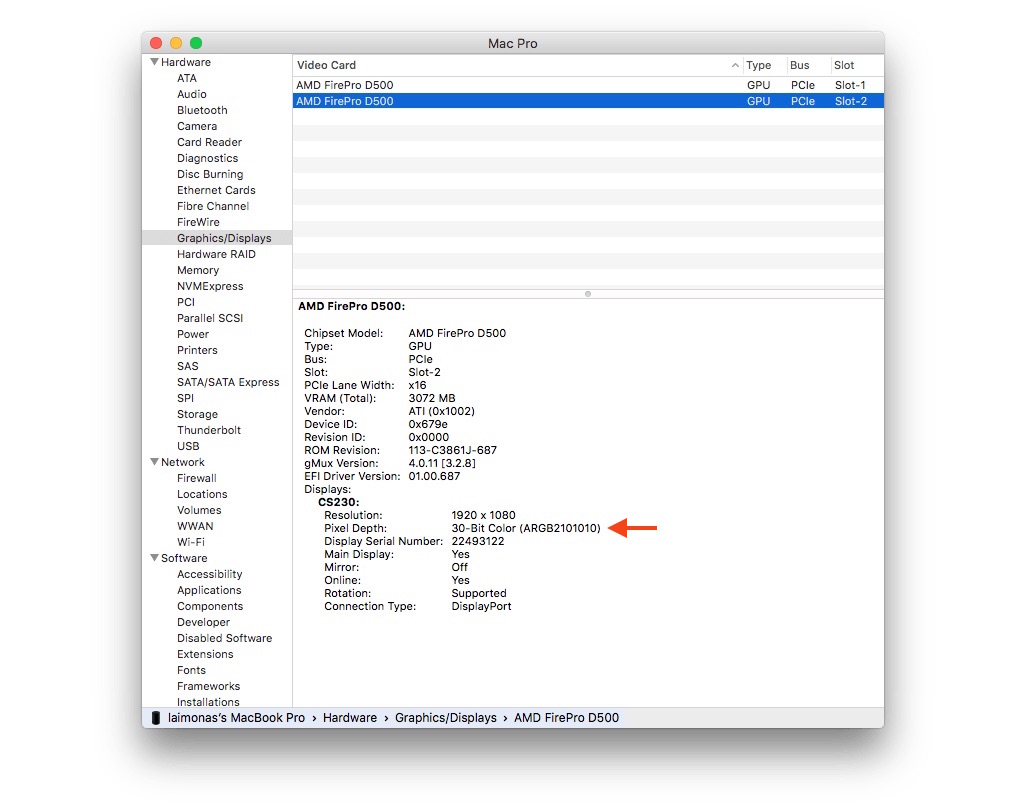Select Developer in the sidebar
The image size is (1026, 808).
point(203,622)
